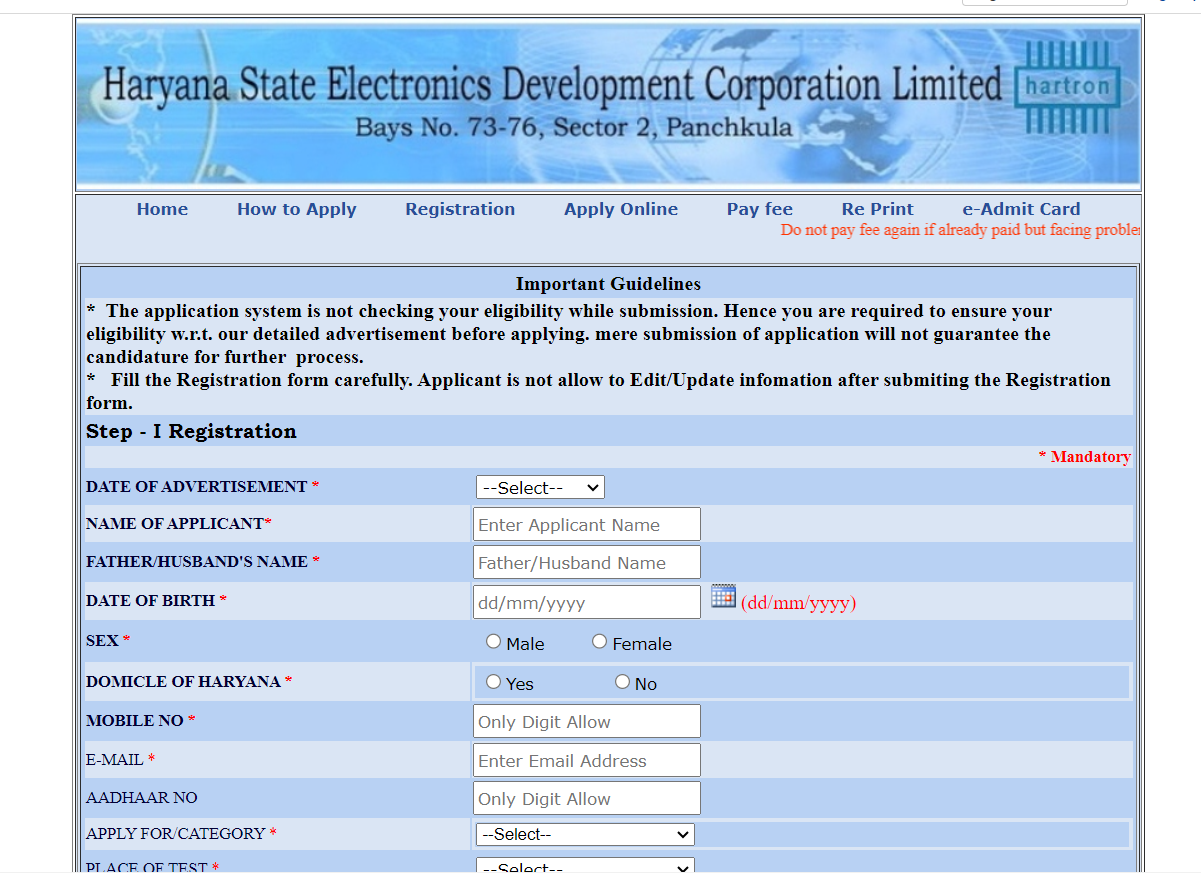The image size is (1201, 873).
Task: Click the Father/Husband Name input field
Action: coord(587,562)
